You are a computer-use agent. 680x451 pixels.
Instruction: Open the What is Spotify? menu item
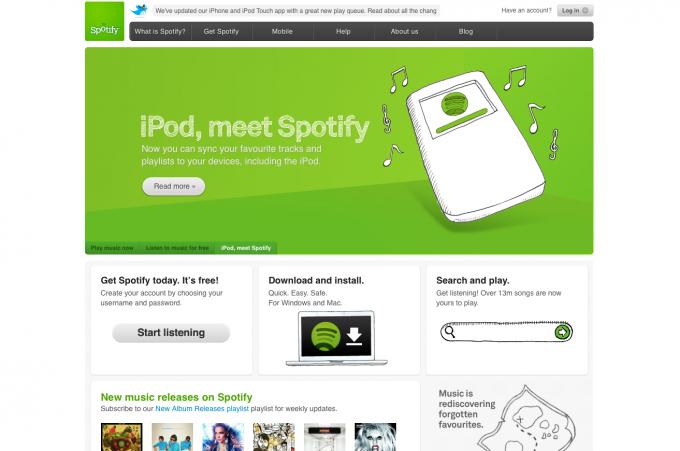[x=160, y=32]
